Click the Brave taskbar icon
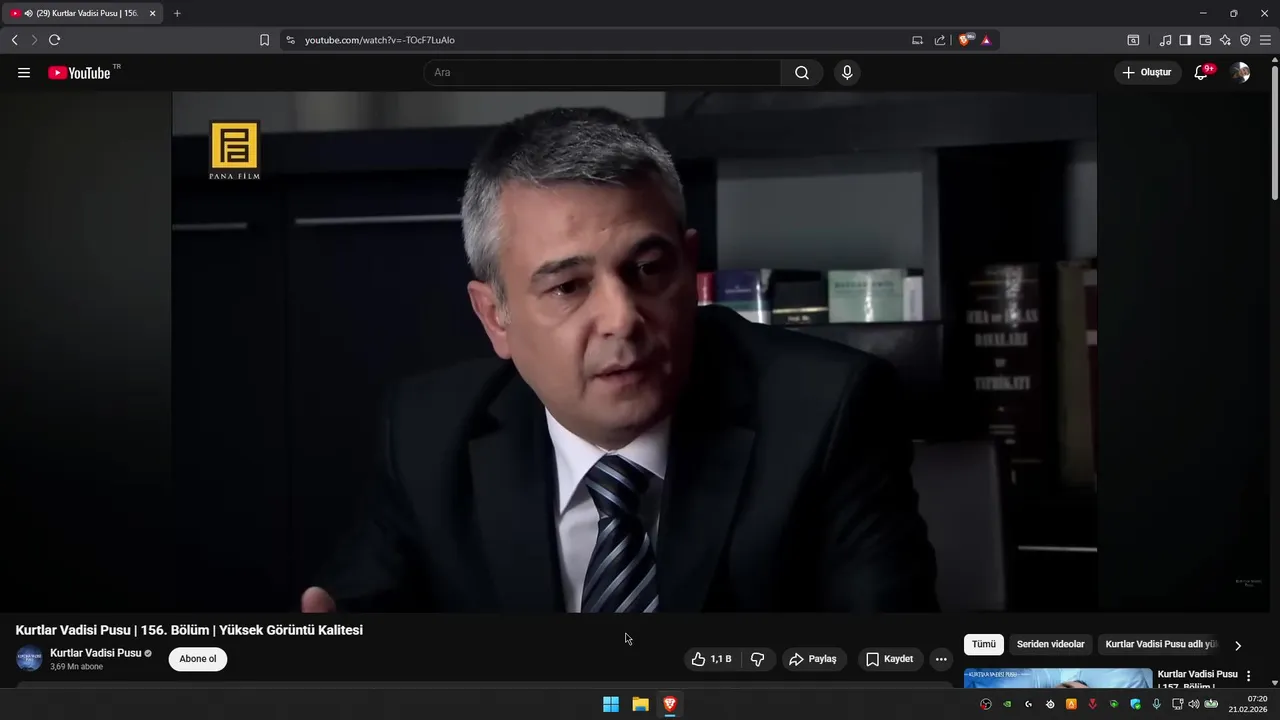The image size is (1280, 720). [x=669, y=704]
